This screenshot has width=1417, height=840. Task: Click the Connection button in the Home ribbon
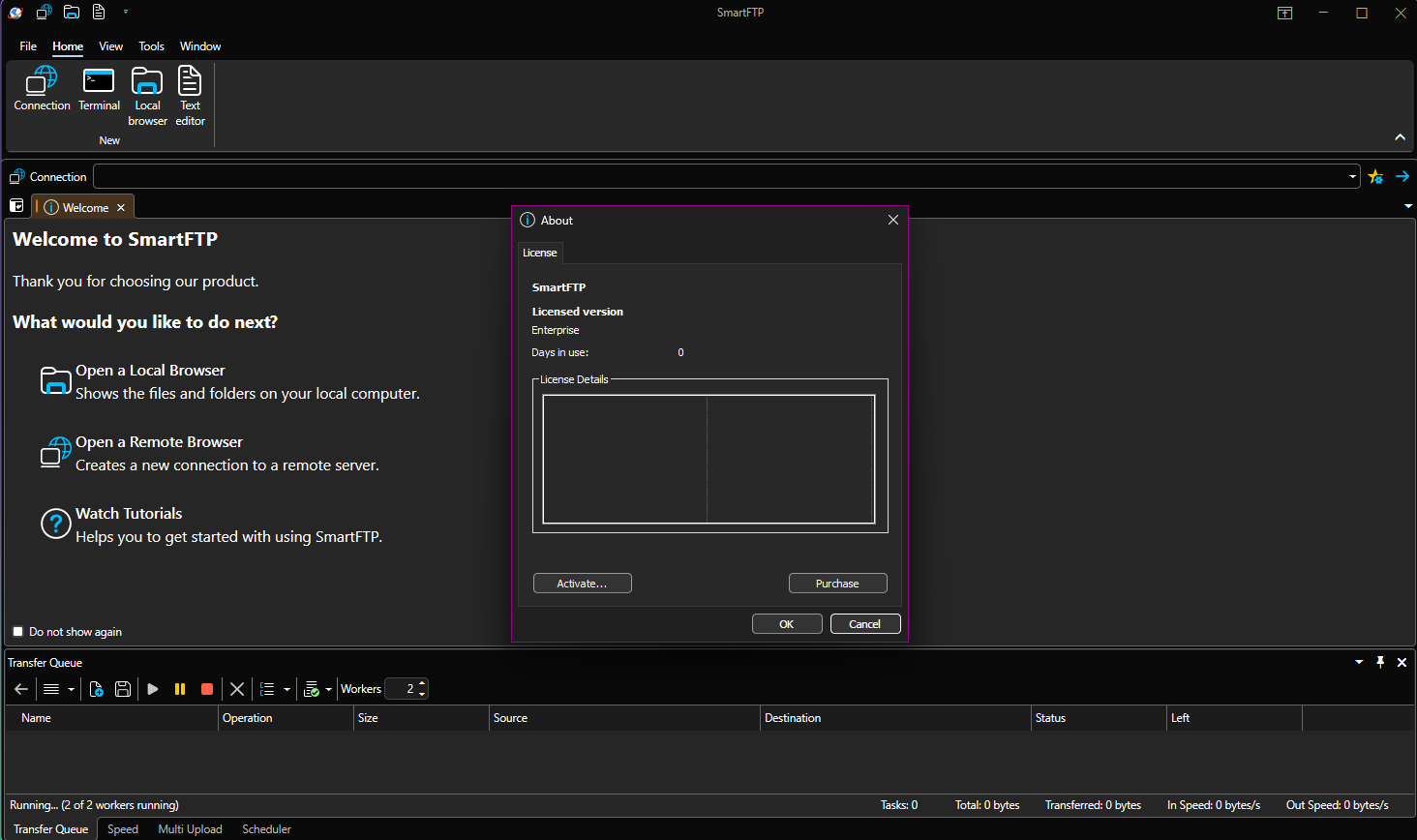42,89
